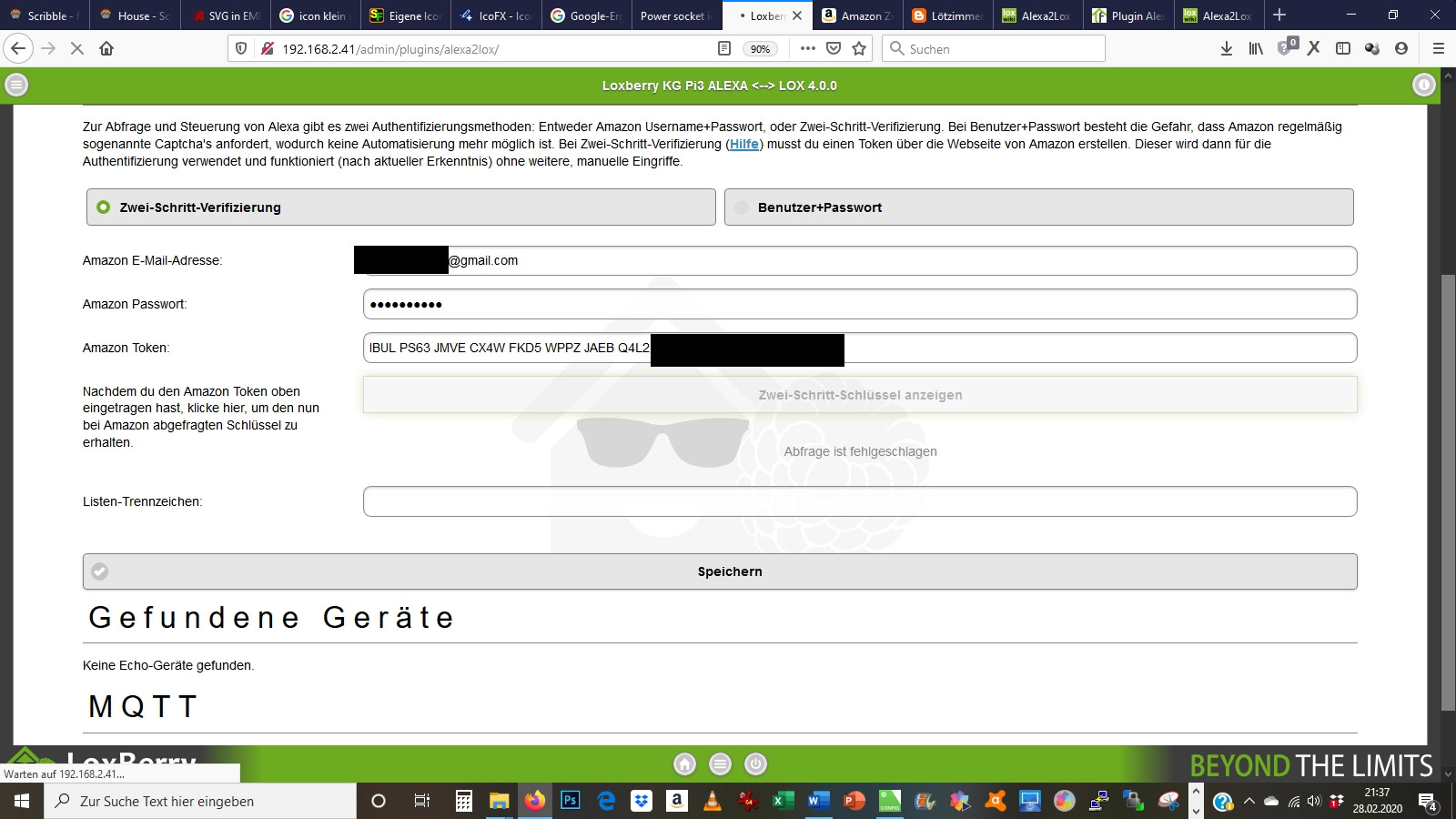Go back to the previous page
The width and height of the screenshot is (1456, 819).
click(18, 48)
